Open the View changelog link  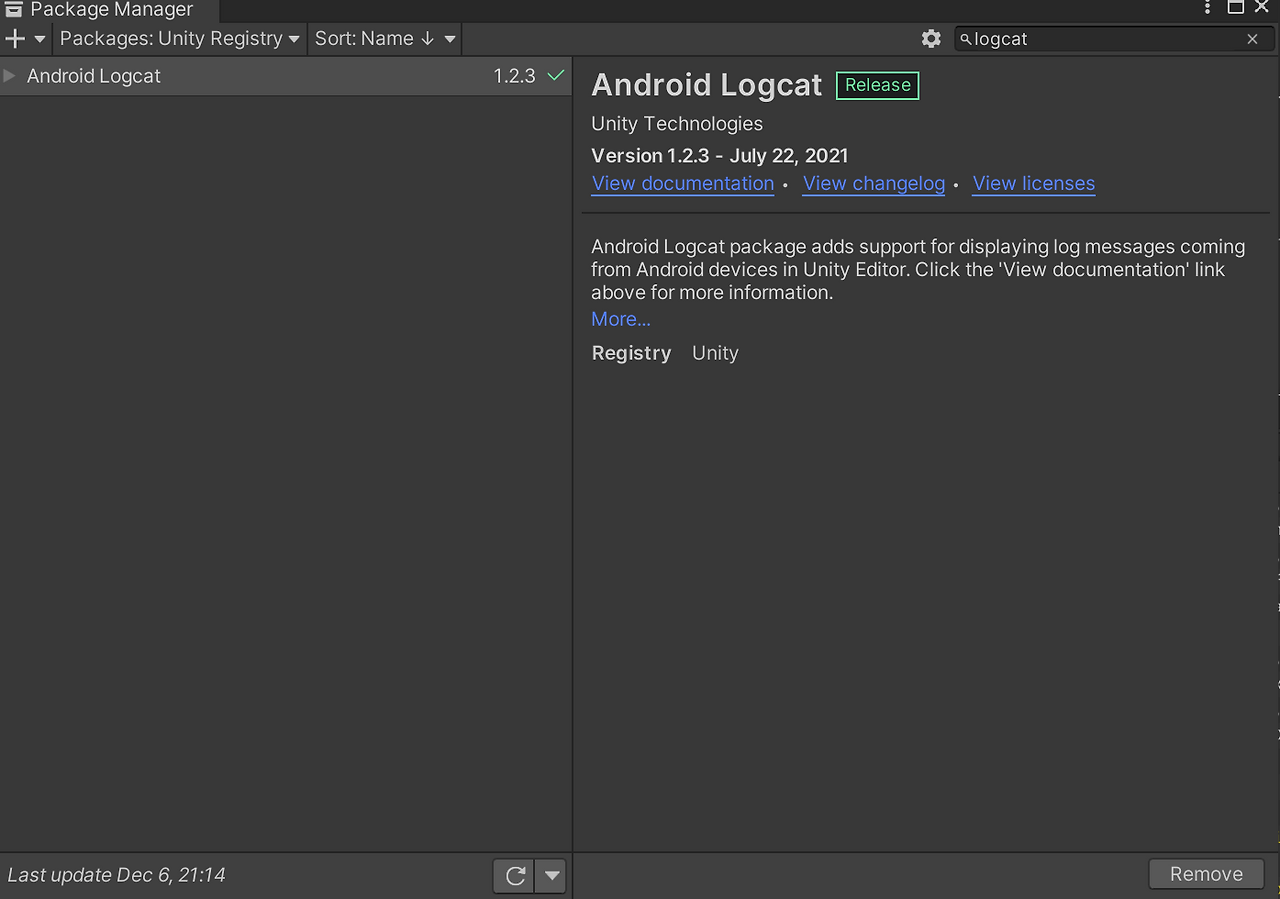pyautogui.click(x=874, y=184)
